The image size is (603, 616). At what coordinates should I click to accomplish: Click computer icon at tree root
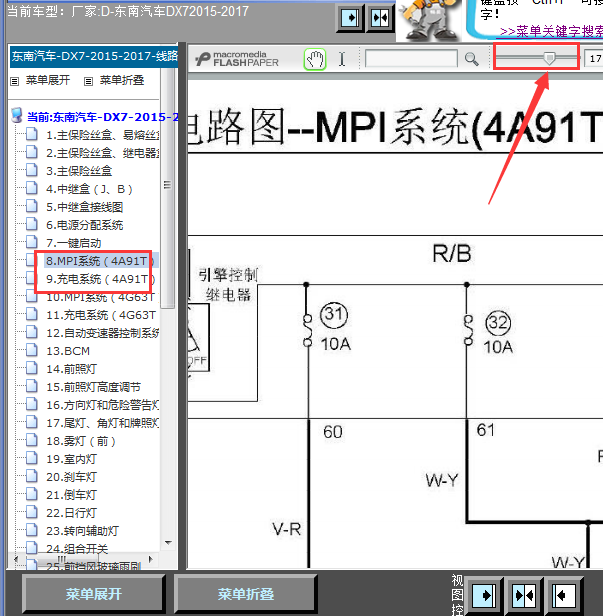coord(17,116)
